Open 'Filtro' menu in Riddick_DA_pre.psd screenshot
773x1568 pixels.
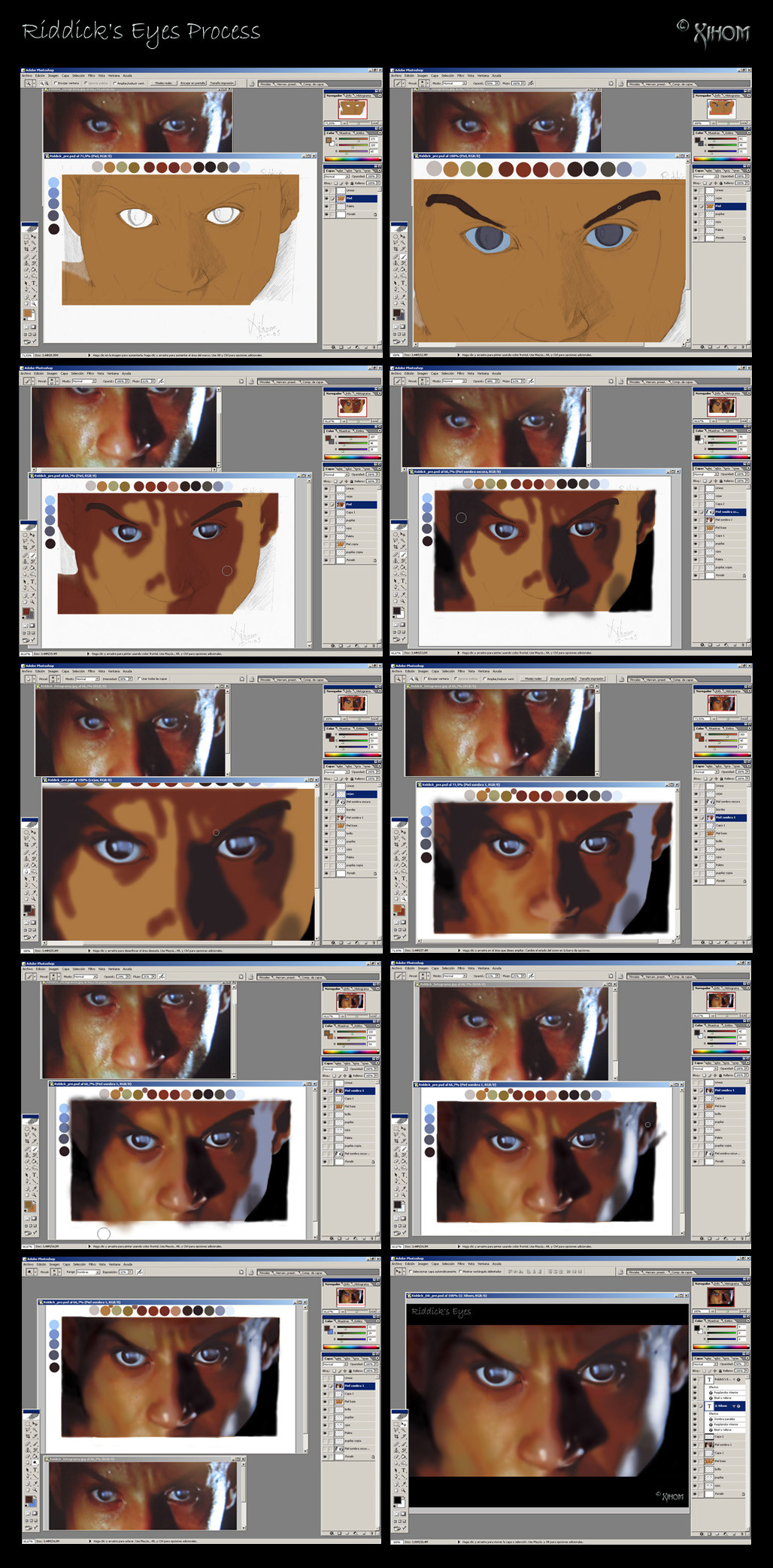tap(460, 1264)
